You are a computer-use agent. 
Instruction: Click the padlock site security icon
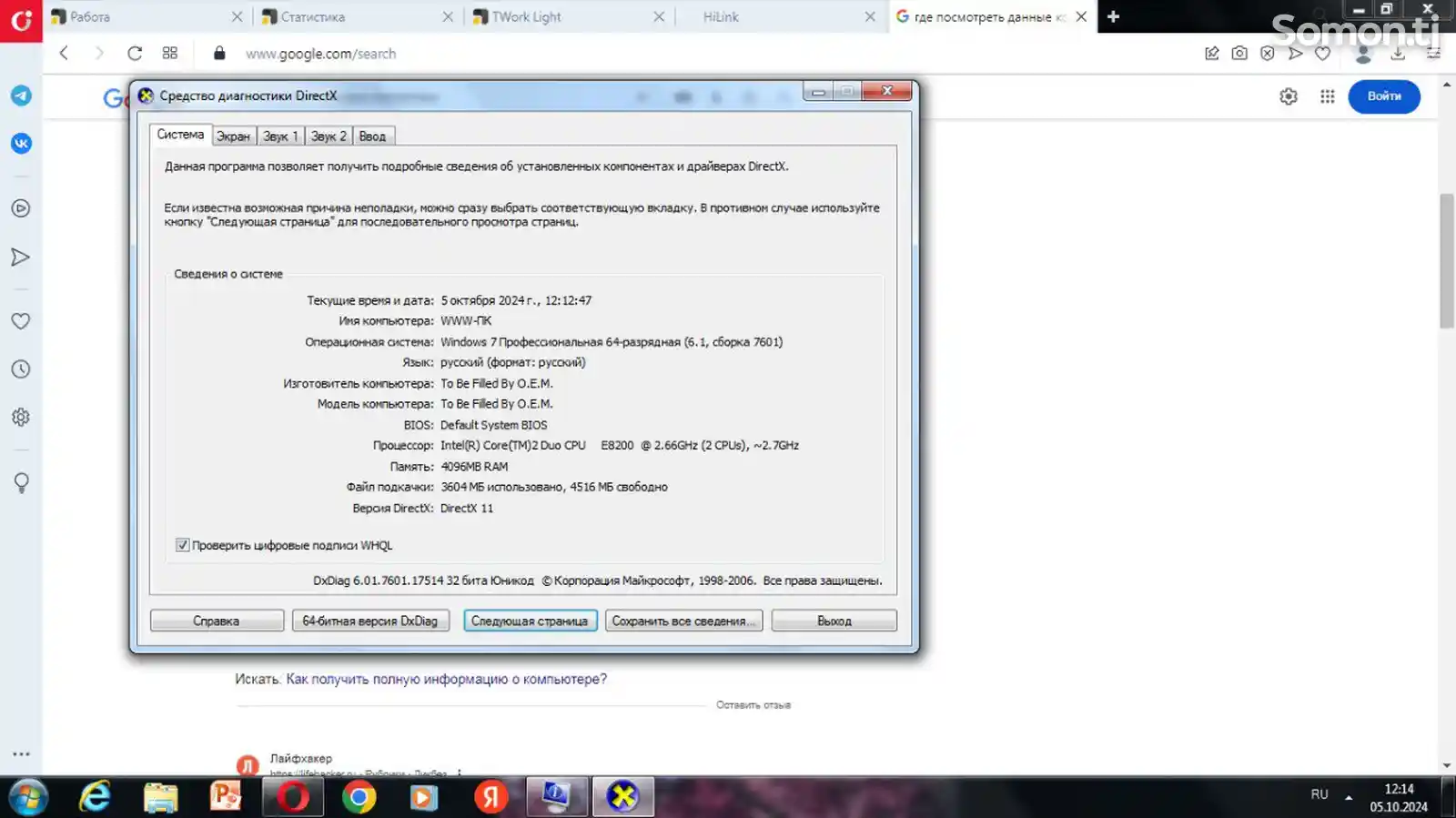click(219, 53)
